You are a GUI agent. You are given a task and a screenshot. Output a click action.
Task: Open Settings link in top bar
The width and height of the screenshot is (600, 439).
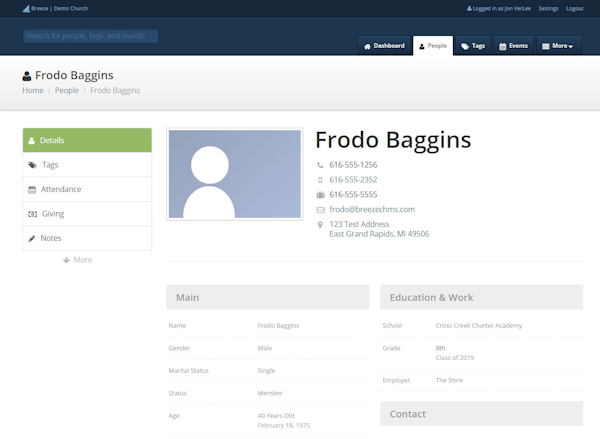(548, 8)
